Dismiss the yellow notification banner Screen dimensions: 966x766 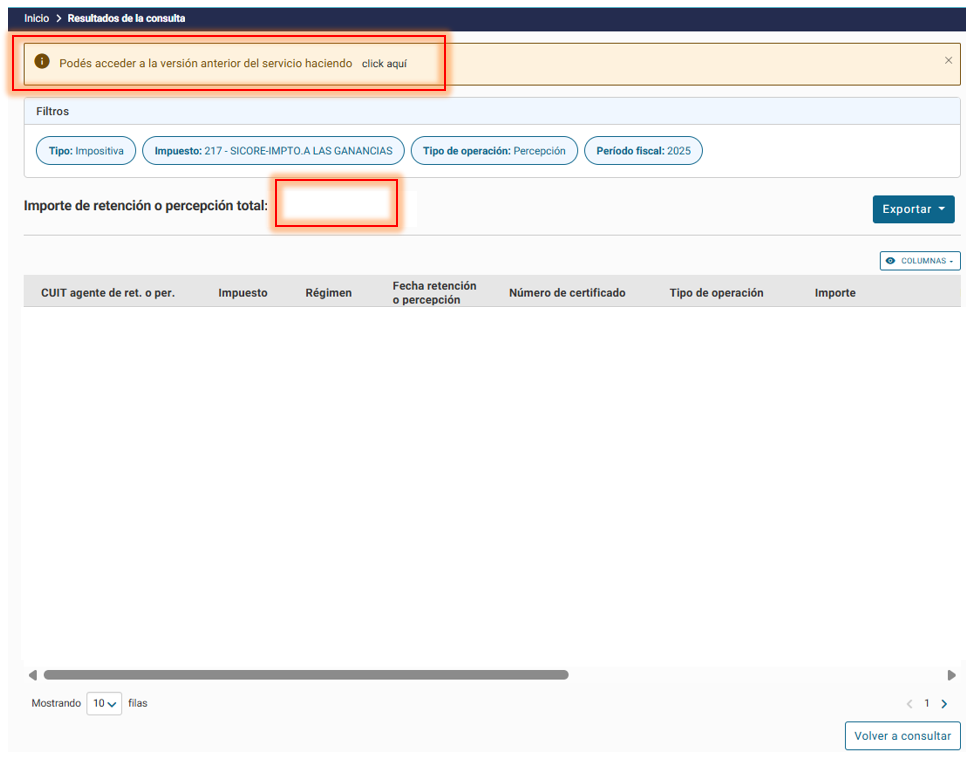948,61
